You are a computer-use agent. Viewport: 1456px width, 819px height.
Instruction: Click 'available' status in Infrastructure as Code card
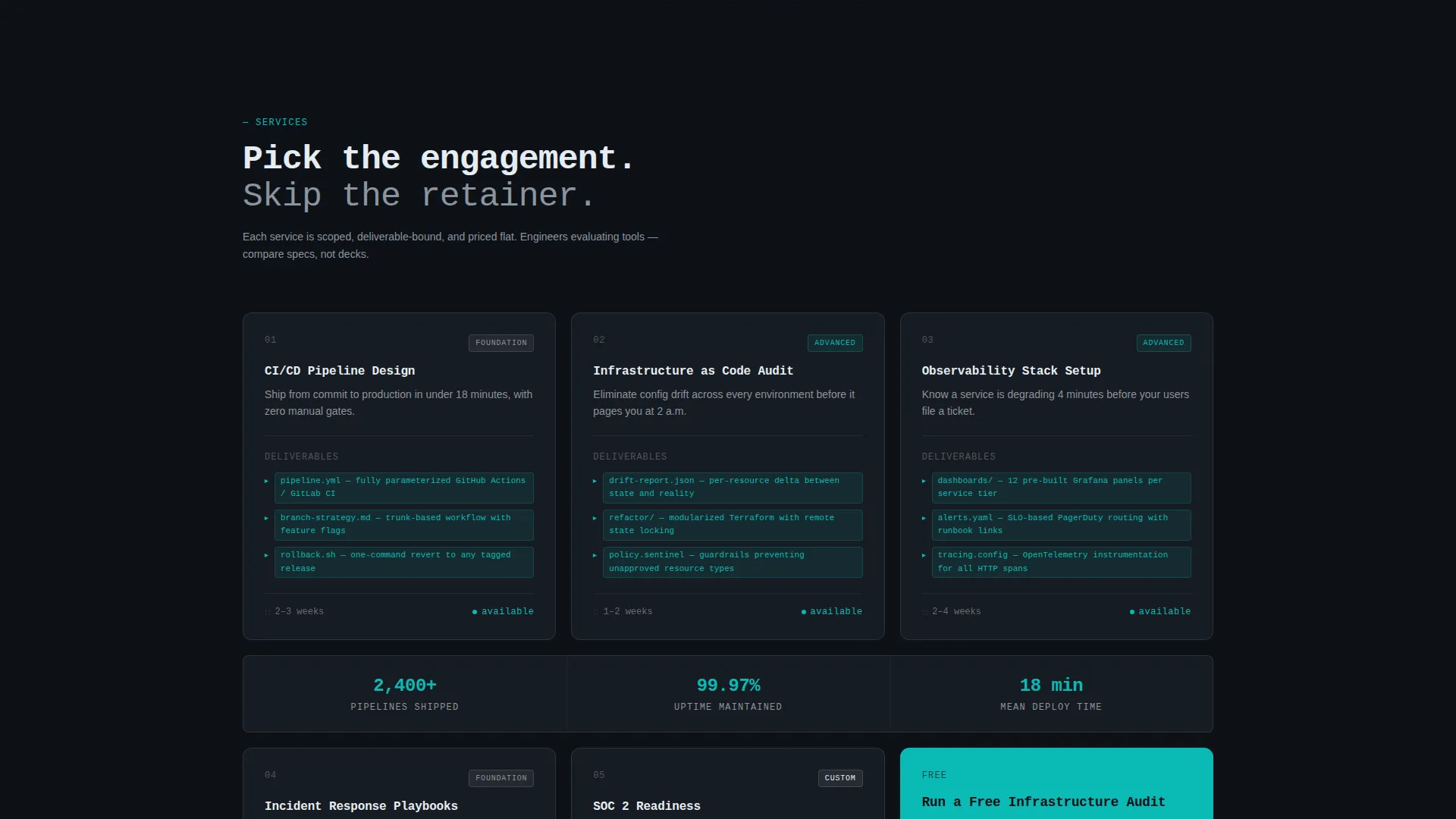pos(836,612)
